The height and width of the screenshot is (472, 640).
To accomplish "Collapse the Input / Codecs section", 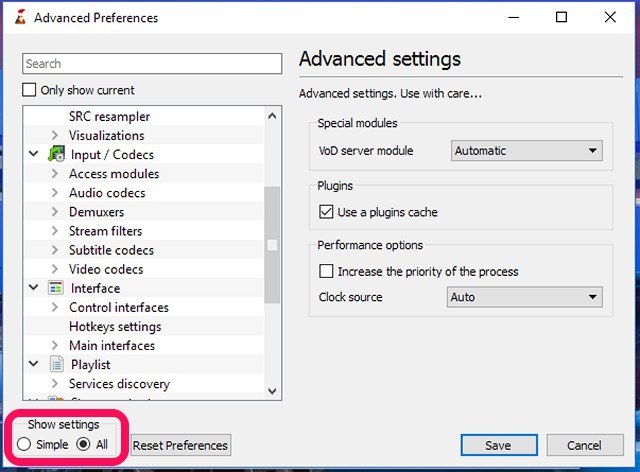I will [34, 154].
